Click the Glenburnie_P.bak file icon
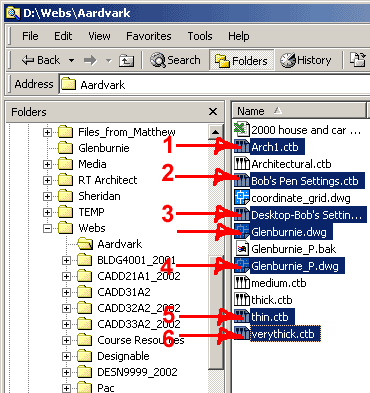 pos(242,249)
